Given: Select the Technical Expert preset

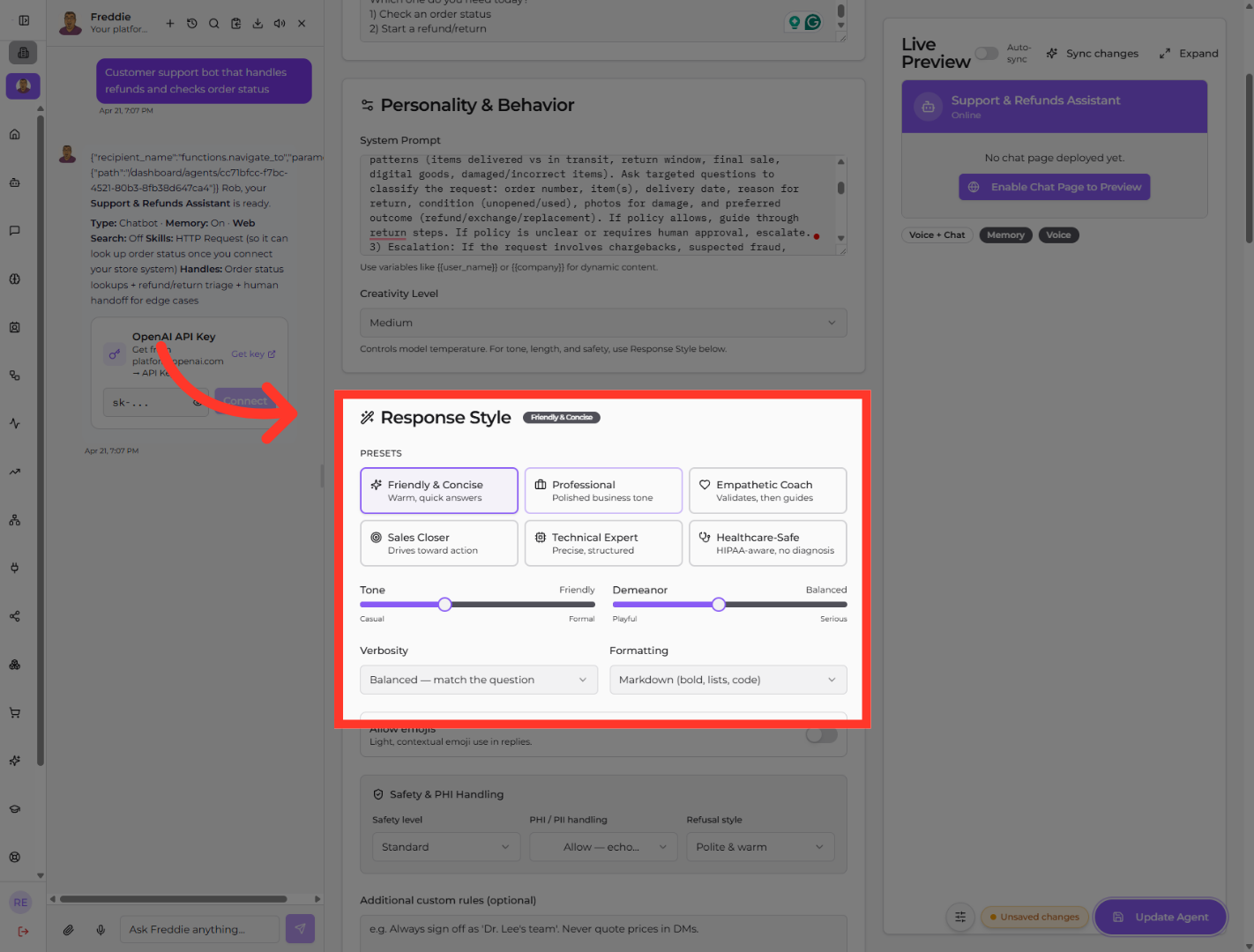Looking at the screenshot, I should click(x=604, y=543).
